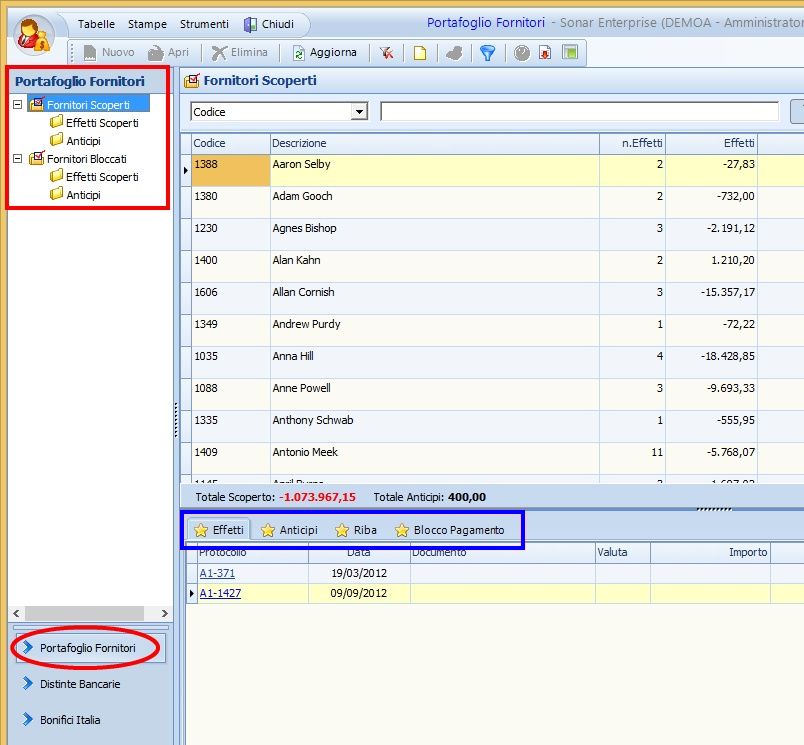The image size is (804, 745).
Task: Click the Aggiorna refresh toolbar button
Action: 324,53
